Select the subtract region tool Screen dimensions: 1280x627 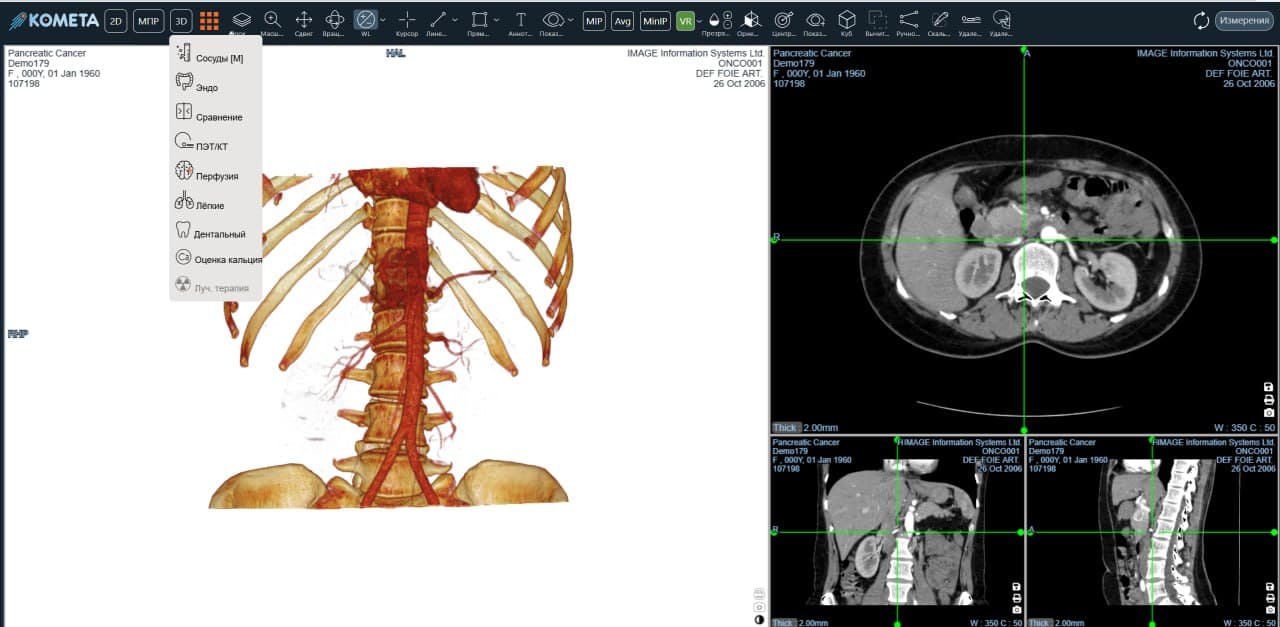pyautogui.click(x=877, y=20)
